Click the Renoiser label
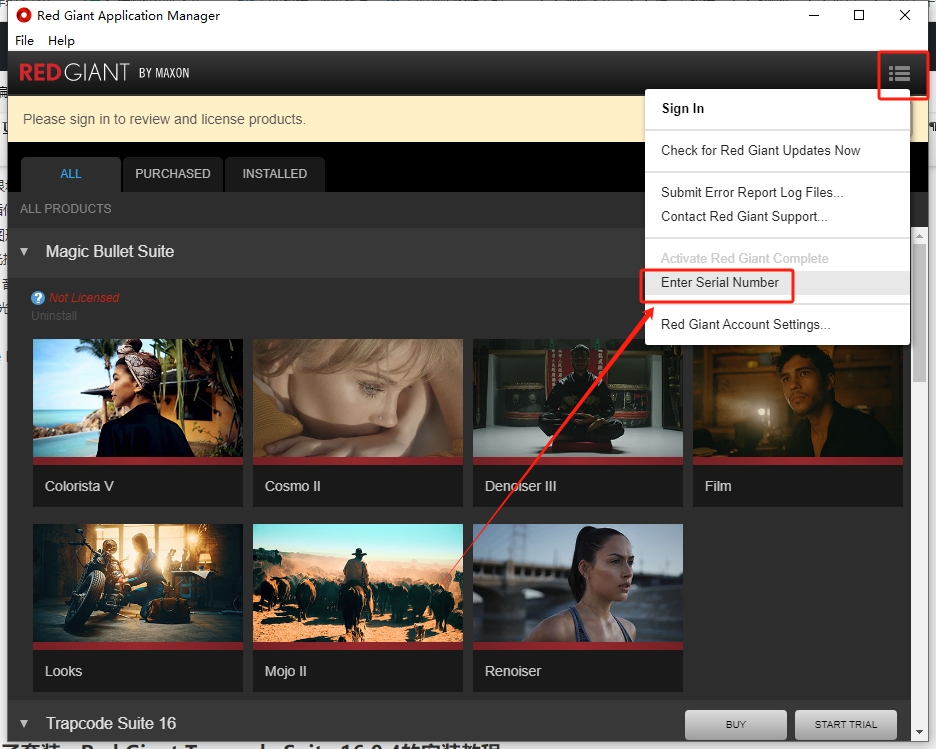The width and height of the screenshot is (936, 749). click(513, 671)
